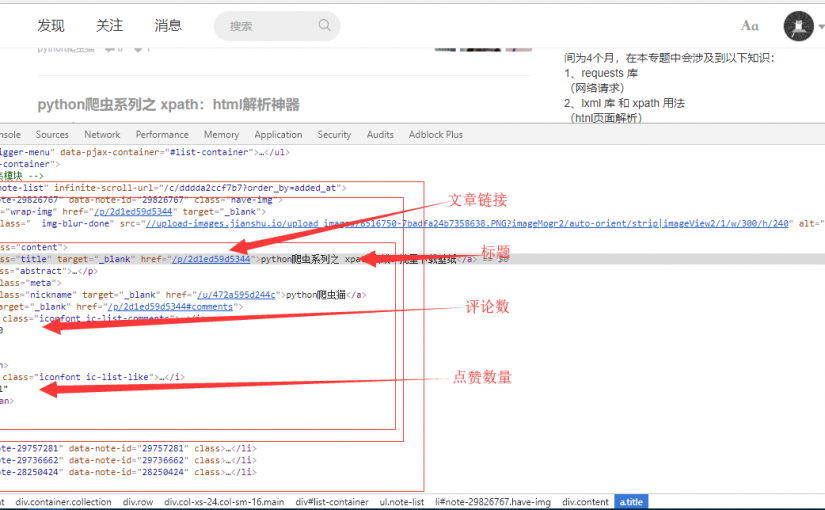Open the Aa font settings icon
Image resolution: width=825 pixels, height=510 pixels.
[749, 26]
